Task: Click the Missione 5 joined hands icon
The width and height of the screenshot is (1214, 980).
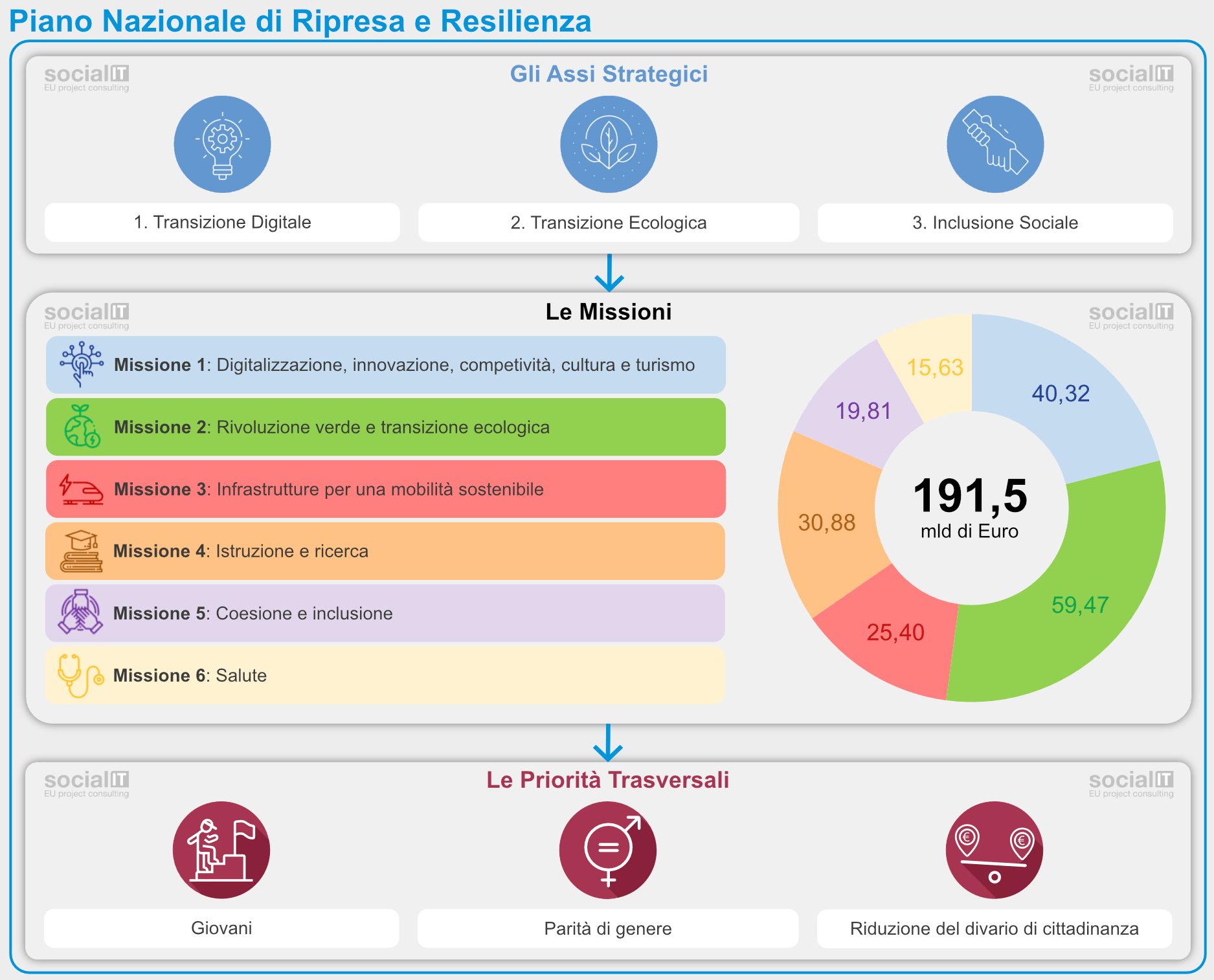Action: 80,612
